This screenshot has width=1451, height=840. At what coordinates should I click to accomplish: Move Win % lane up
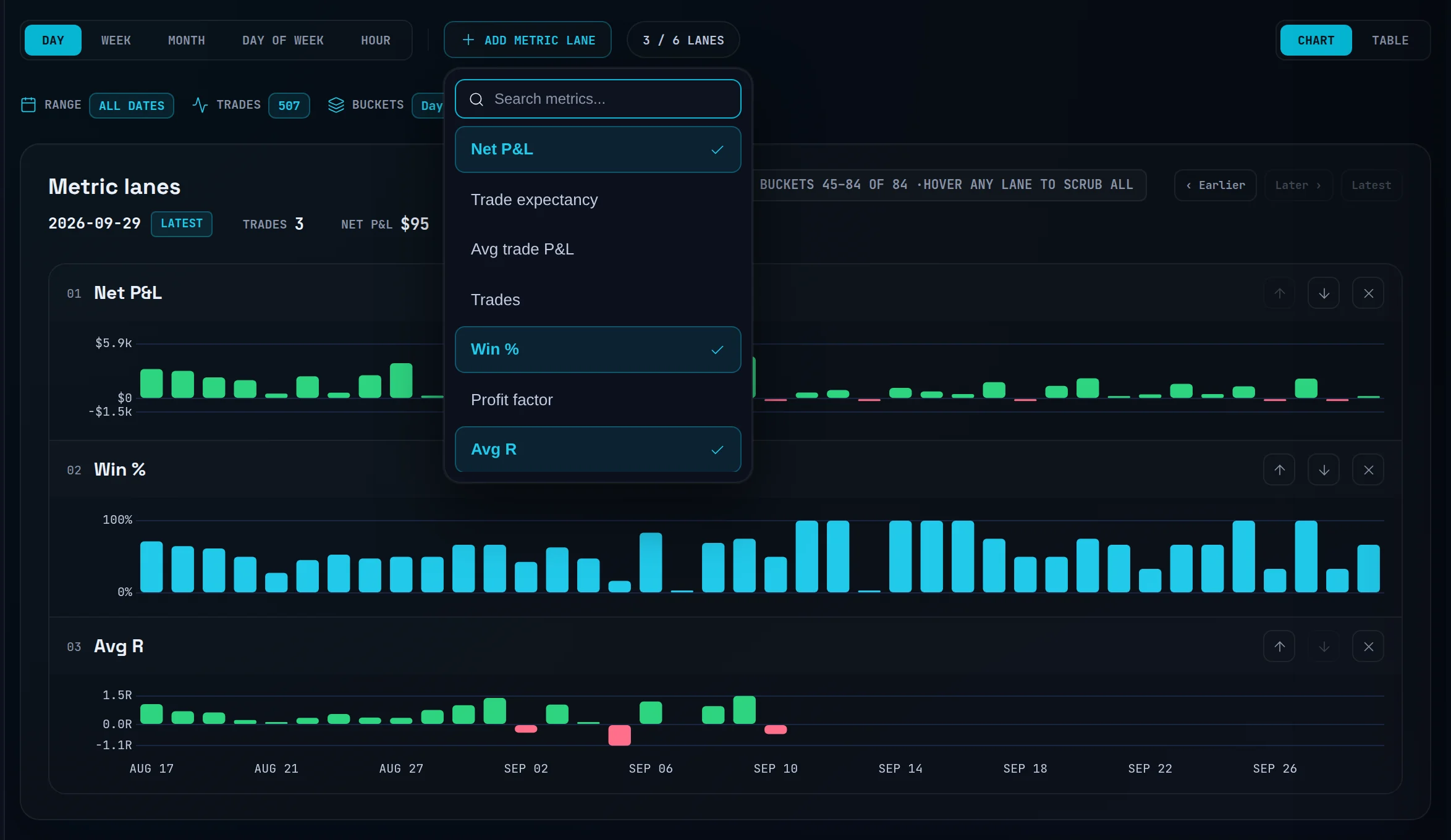point(1279,470)
